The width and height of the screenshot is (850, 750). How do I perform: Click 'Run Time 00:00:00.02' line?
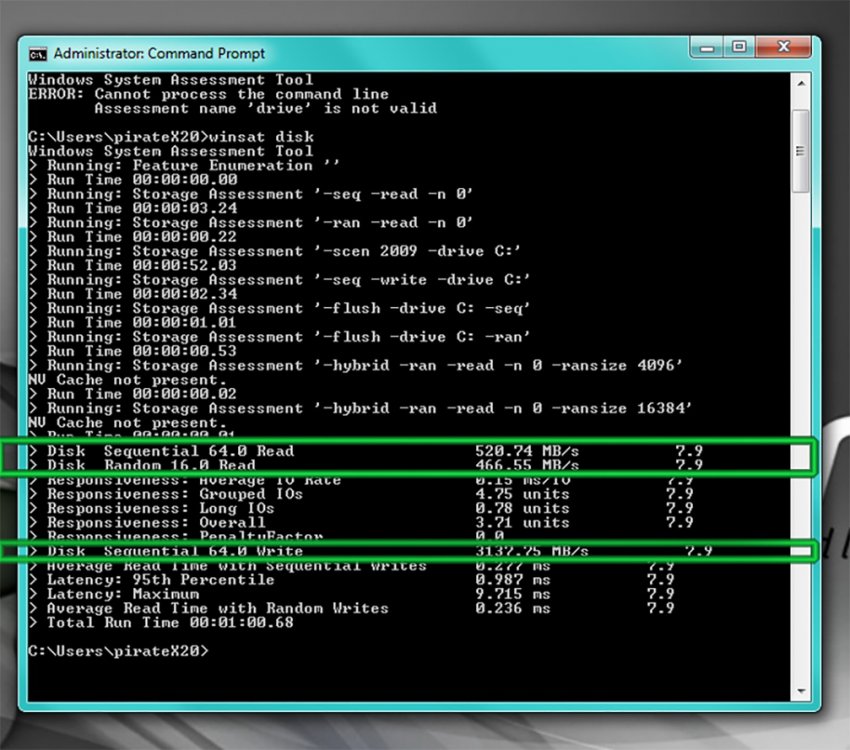133,393
